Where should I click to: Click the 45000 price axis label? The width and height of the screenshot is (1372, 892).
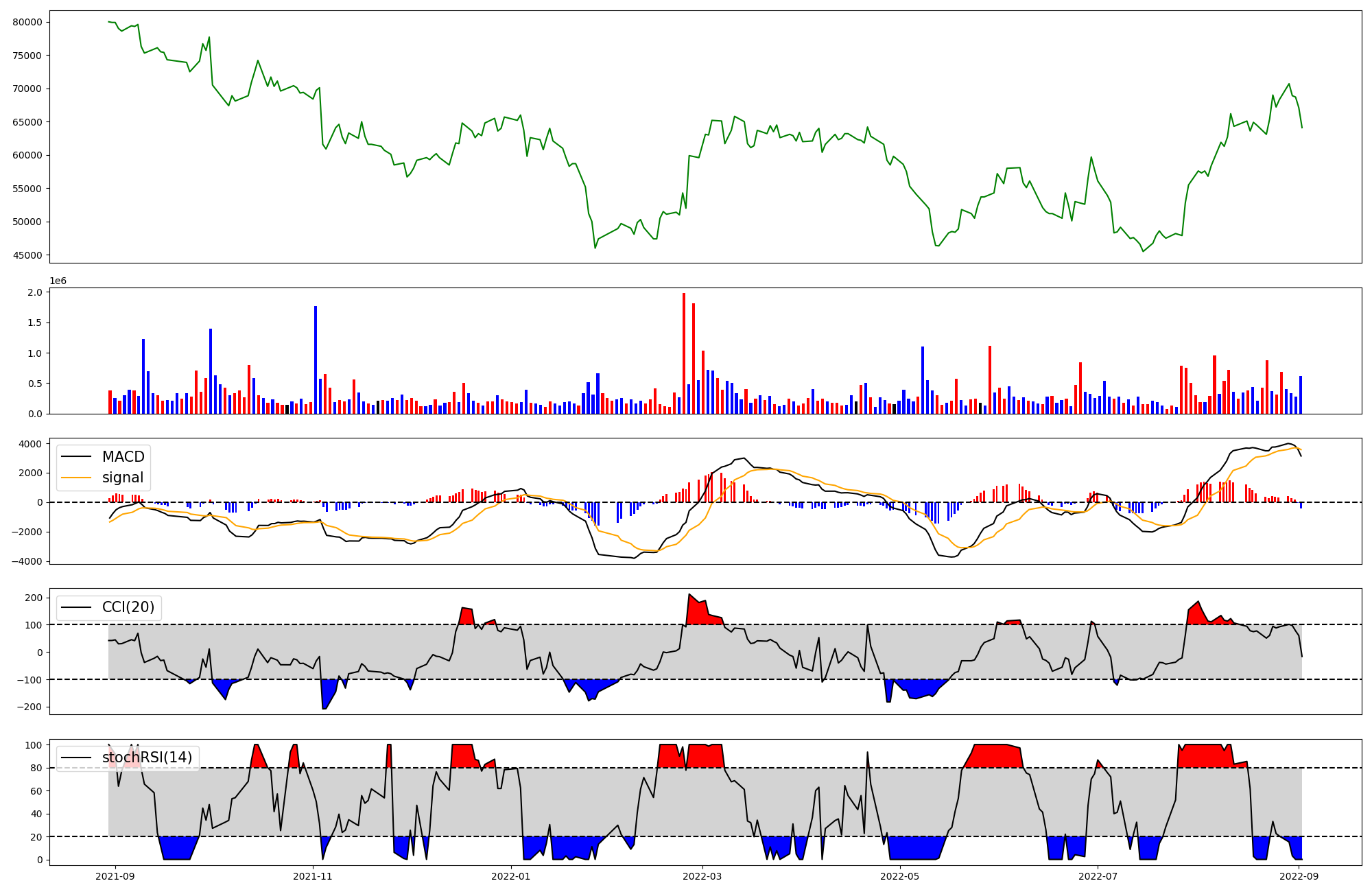pyautogui.click(x=27, y=255)
